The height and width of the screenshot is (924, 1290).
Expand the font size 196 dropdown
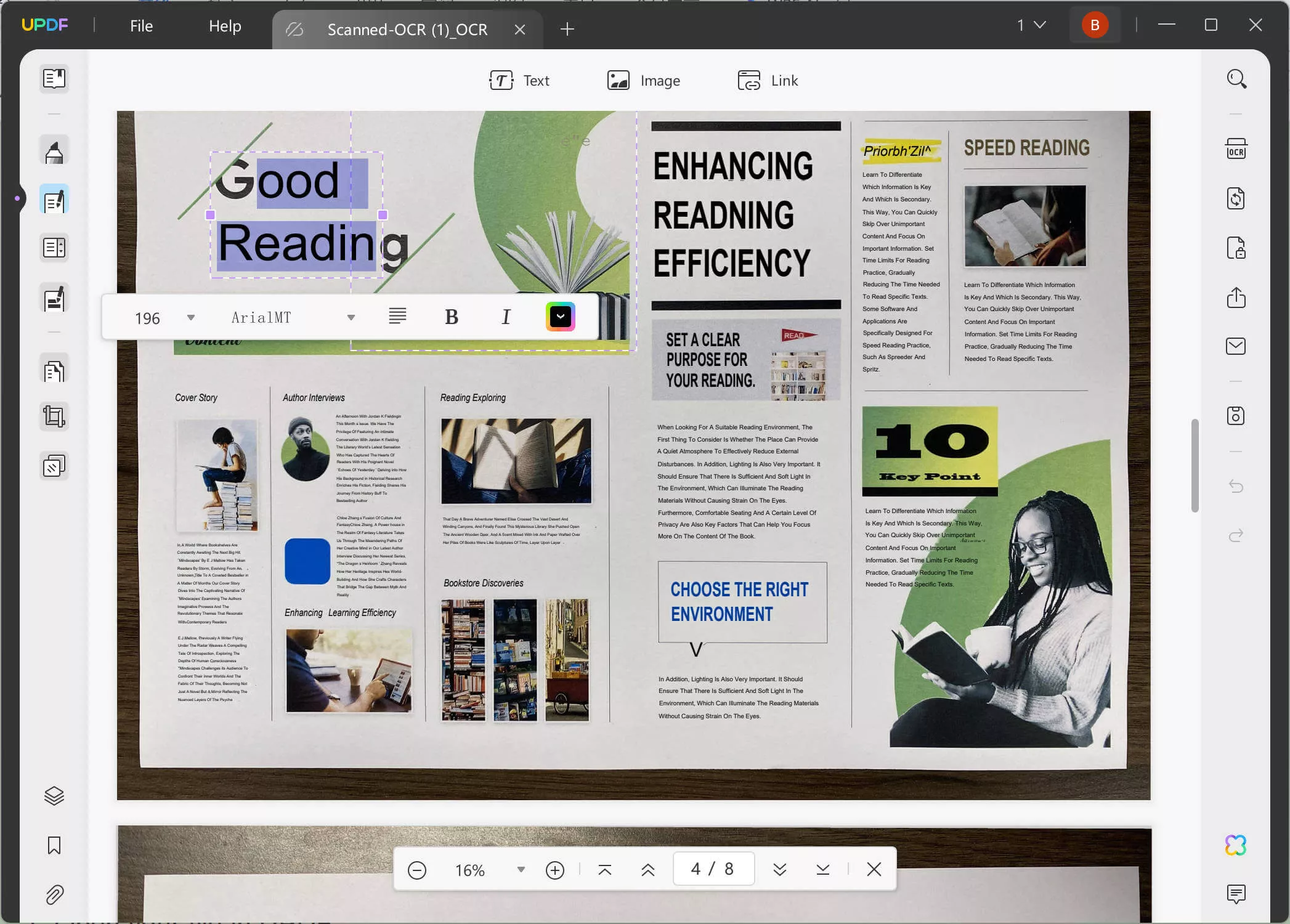tap(191, 318)
